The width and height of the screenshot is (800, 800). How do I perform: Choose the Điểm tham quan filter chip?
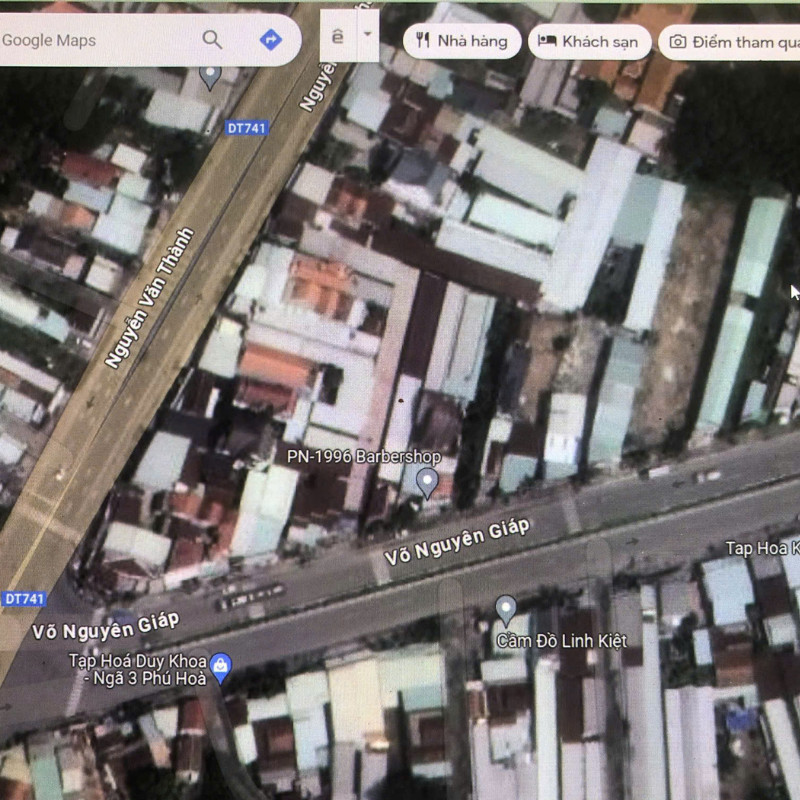[x=735, y=42]
